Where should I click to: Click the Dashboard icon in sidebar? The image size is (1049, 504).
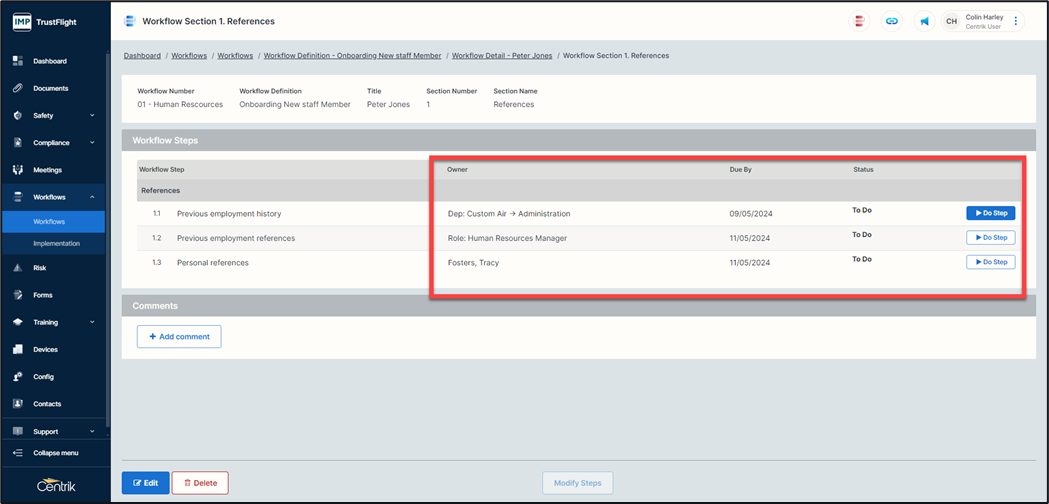(x=18, y=61)
